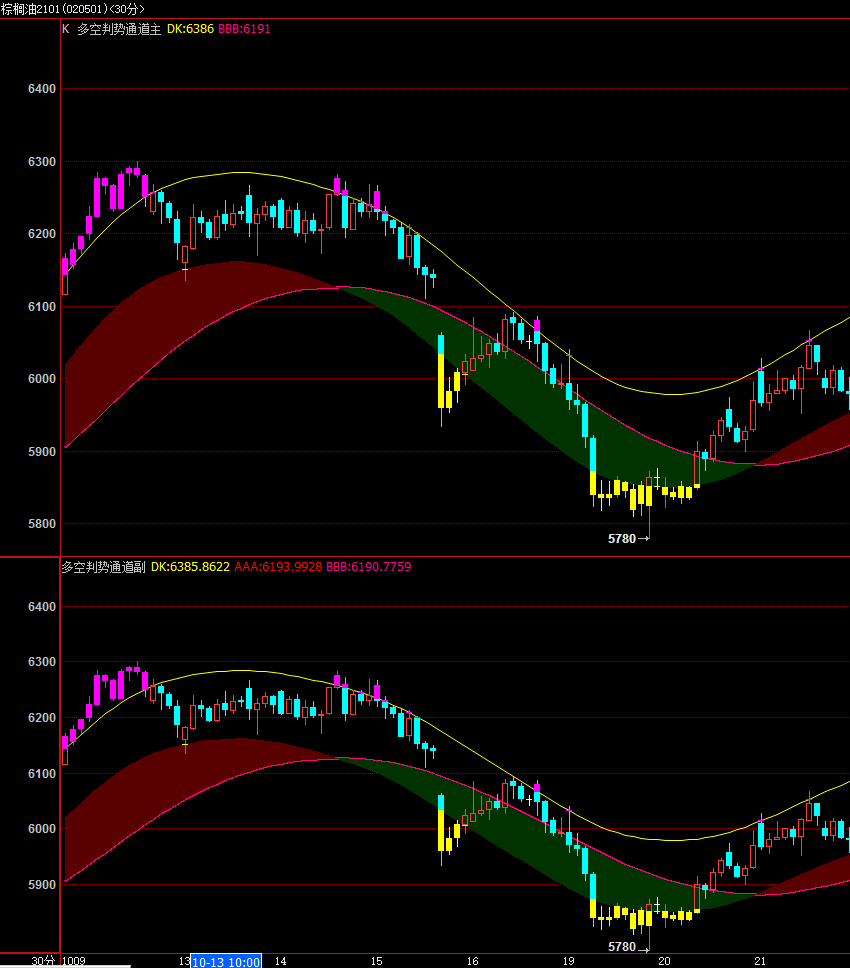
Task: Click date 19 on the time axis
Action: [x=569, y=961]
